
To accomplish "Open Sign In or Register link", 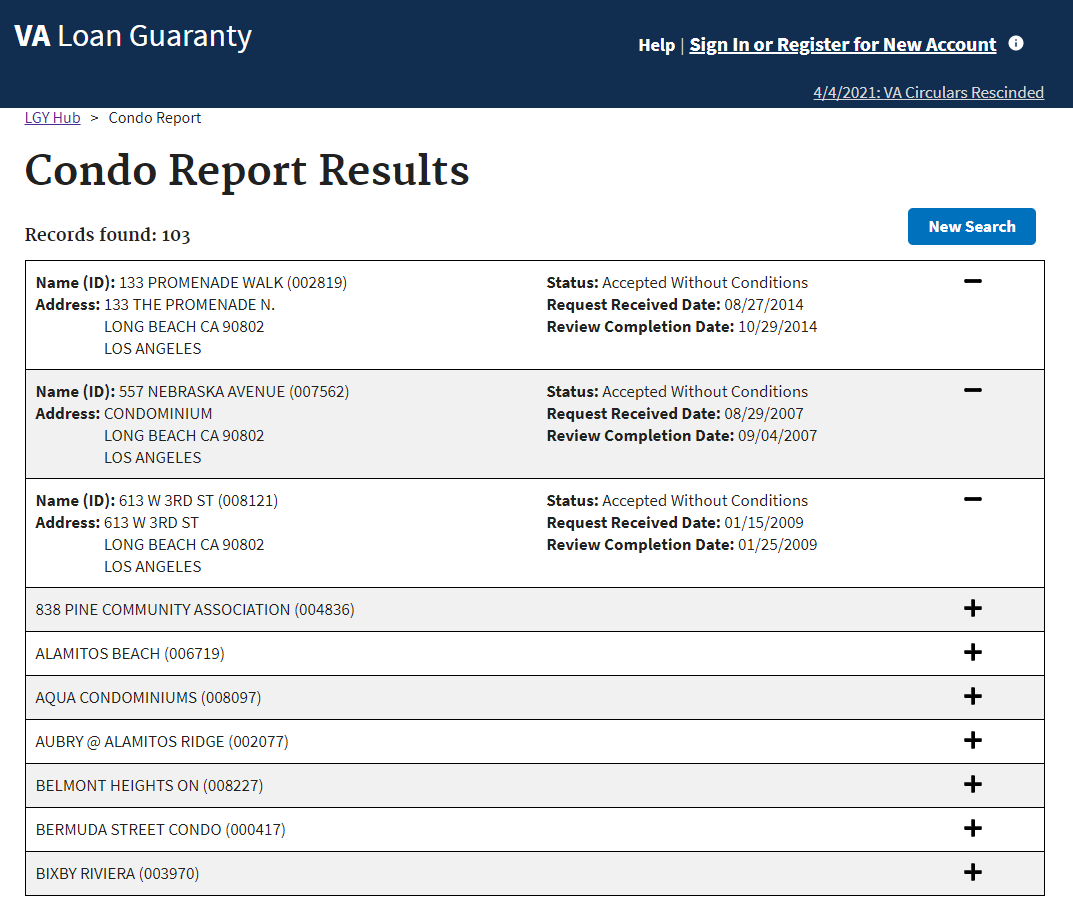I will click(842, 45).
